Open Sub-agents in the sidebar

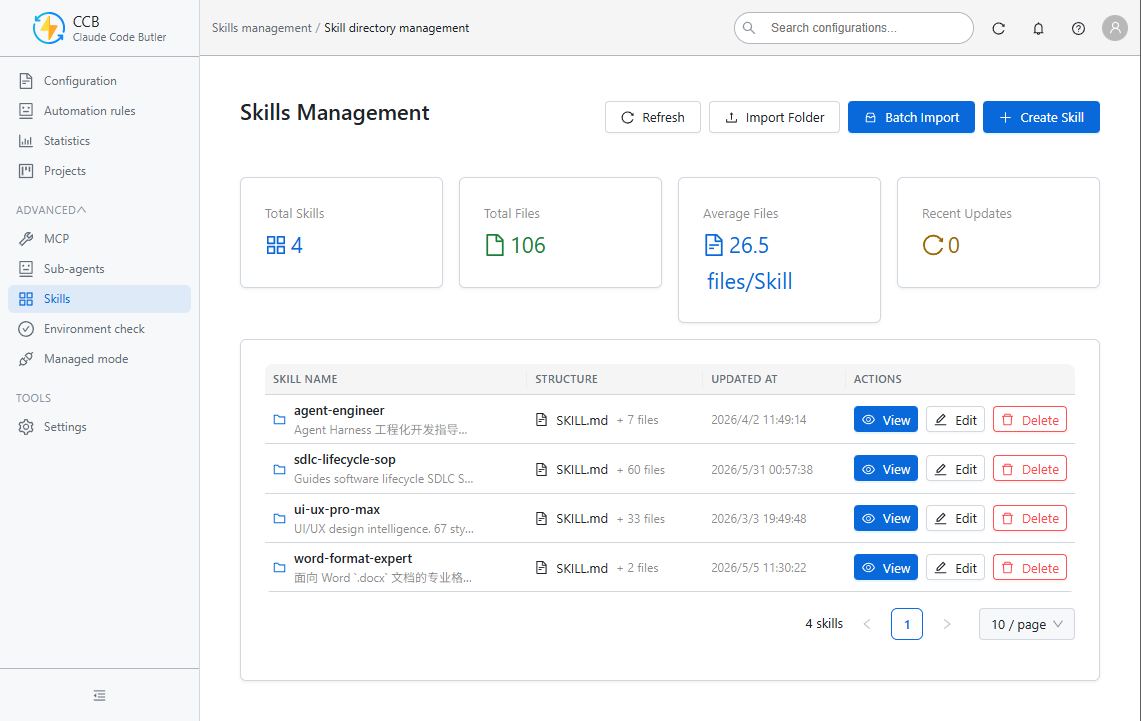(100, 268)
